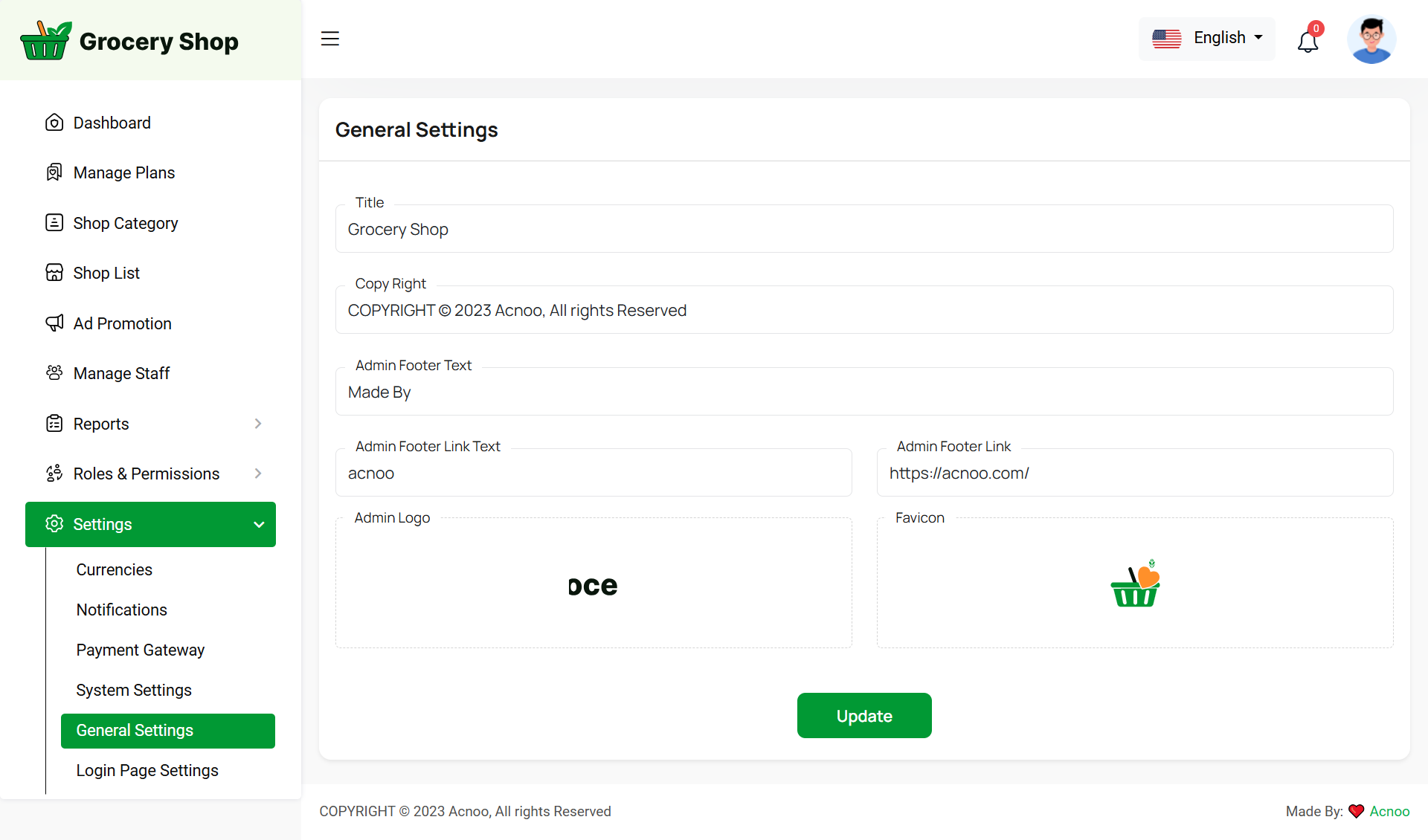
Task: Click the Copy Right text field
Action: coord(864,311)
